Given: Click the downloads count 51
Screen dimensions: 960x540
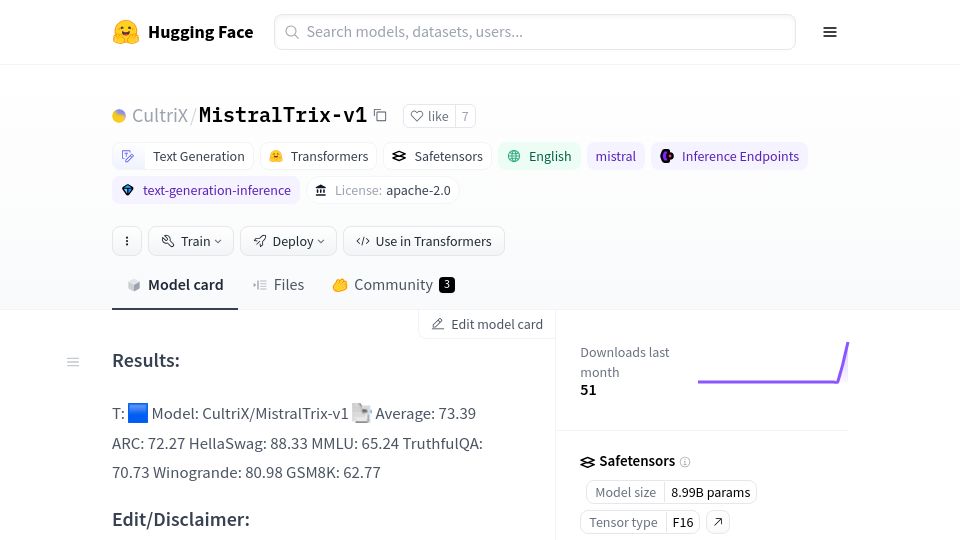Looking at the screenshot, I should point(588,390).
